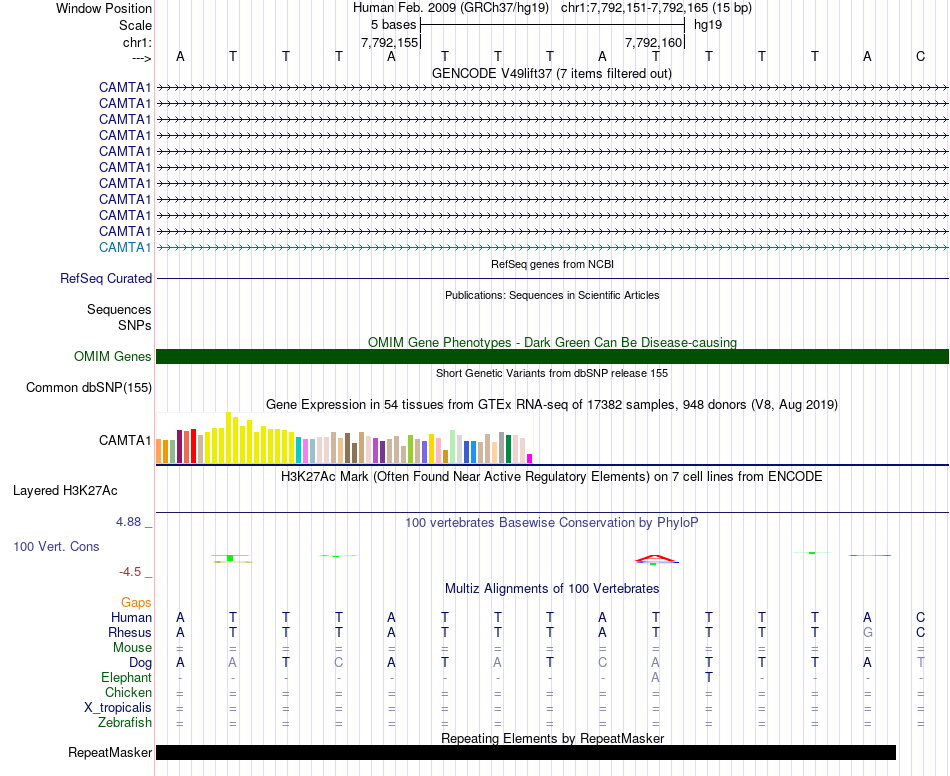Click the dark T base in Elephant row
This screenshot has width=950, height=776.
(x=709, y=677)
